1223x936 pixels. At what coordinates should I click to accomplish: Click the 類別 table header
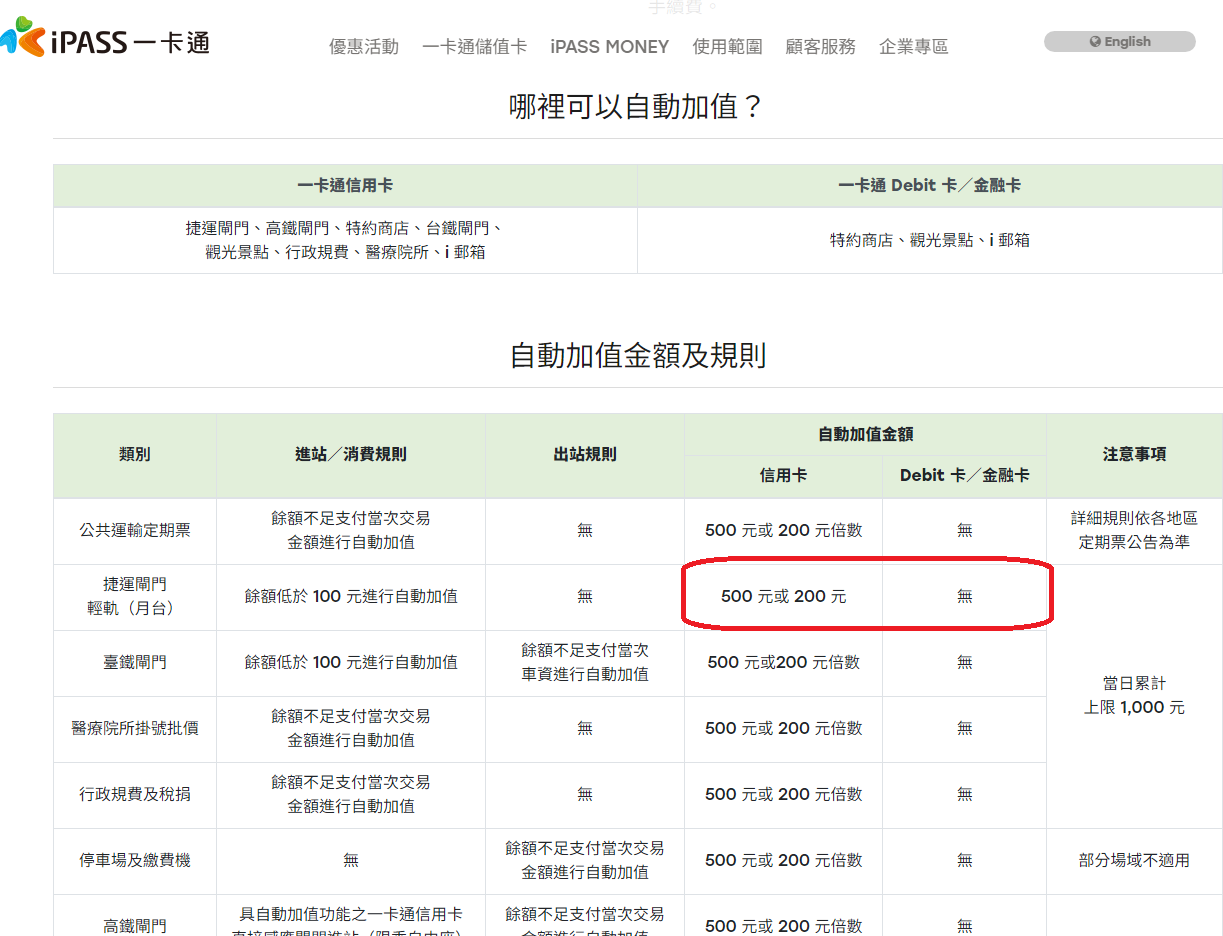click(x=135, y=455)
